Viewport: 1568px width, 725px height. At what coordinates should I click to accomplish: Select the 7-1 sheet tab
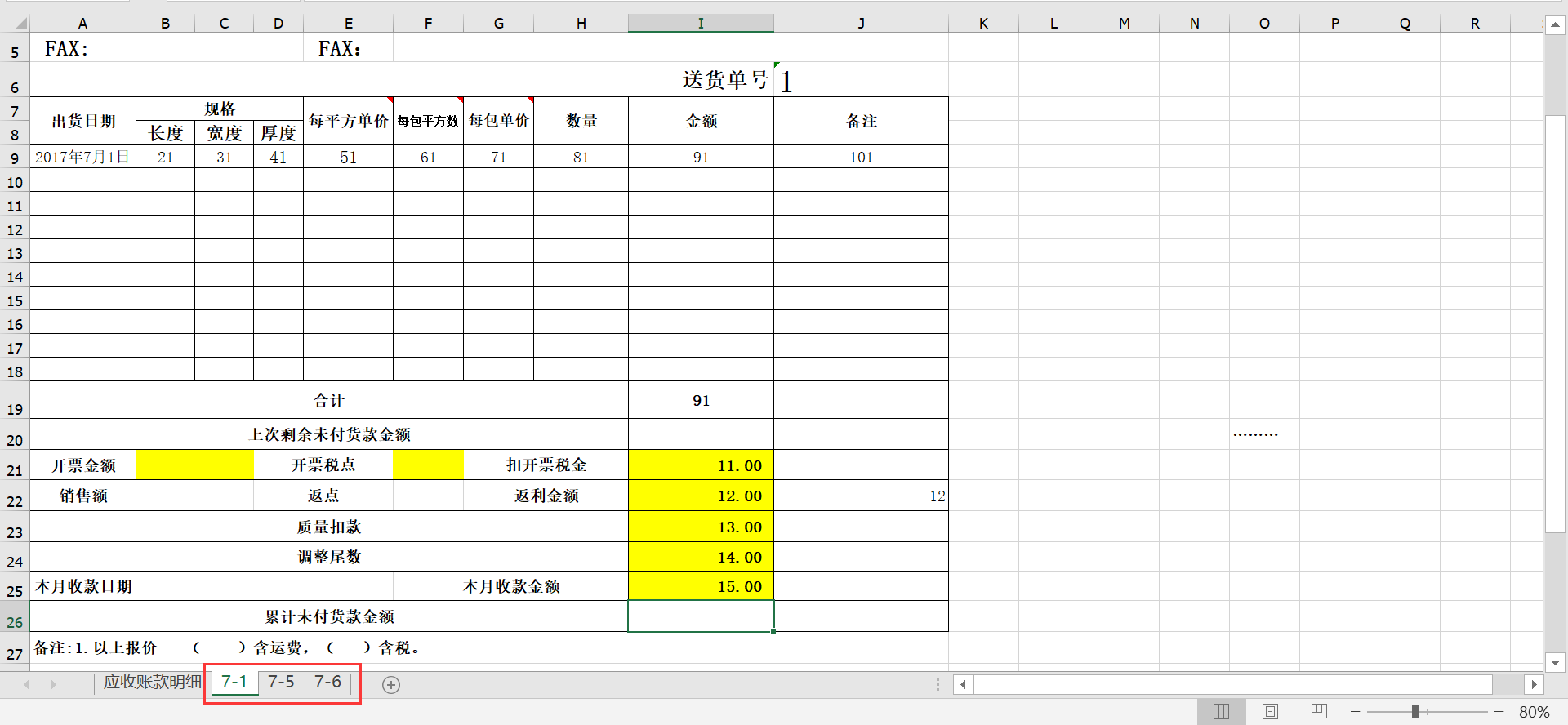[234, 682]
